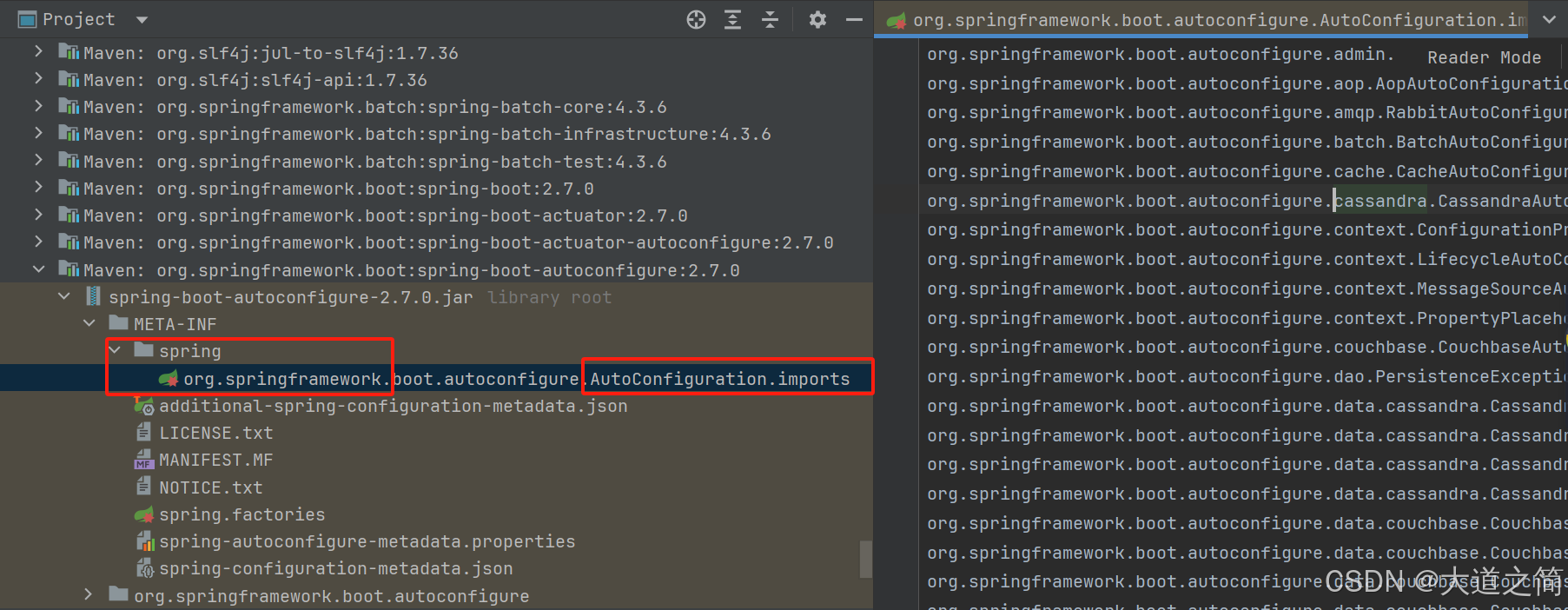
Task: Click the MANIFEST.MF file icon
Action: click(x=144, y=460)
